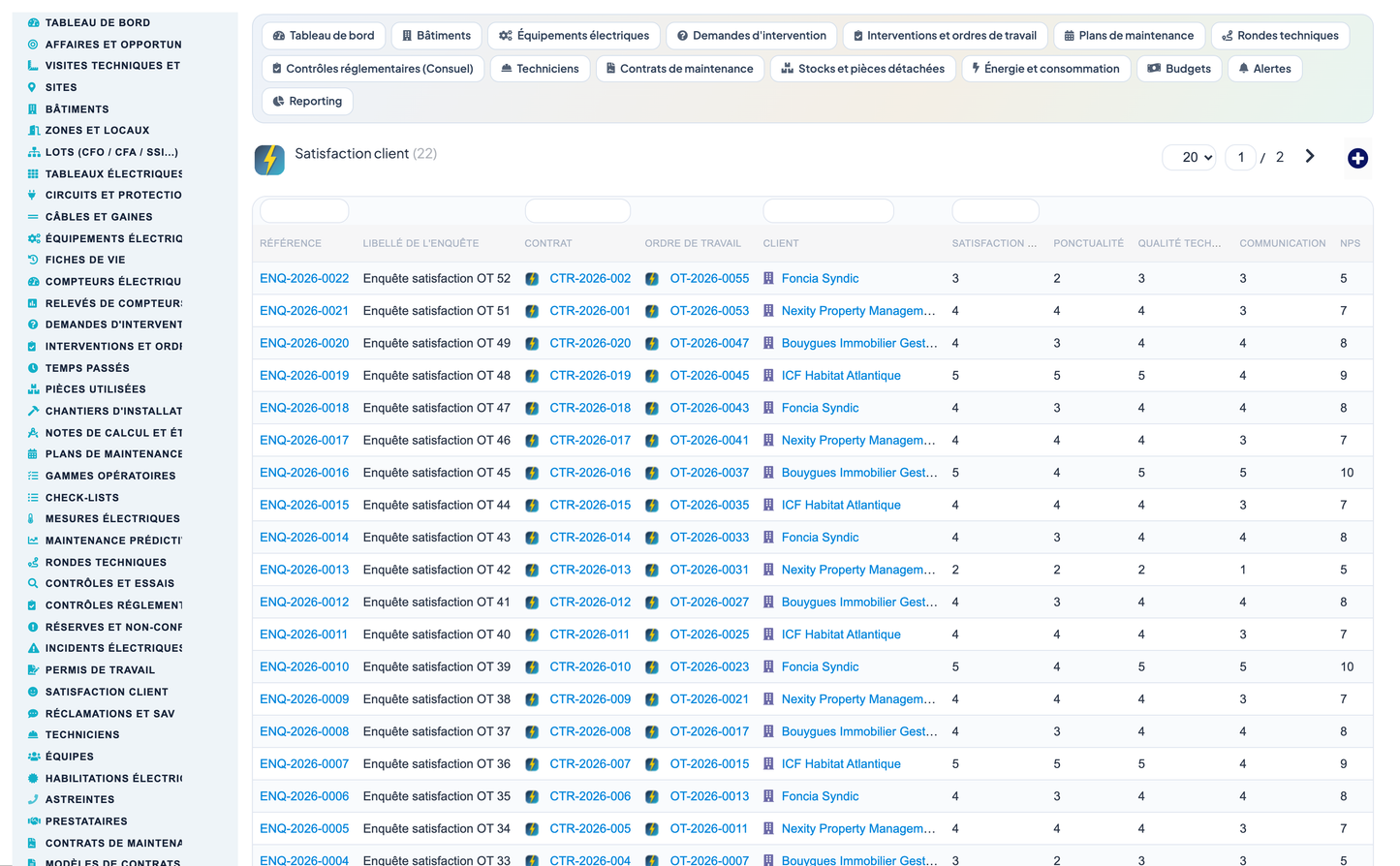Viewport: 1400px width, 866px height.
Task: Click the Circuits et protection plug icon
Action: pos(33,195)
